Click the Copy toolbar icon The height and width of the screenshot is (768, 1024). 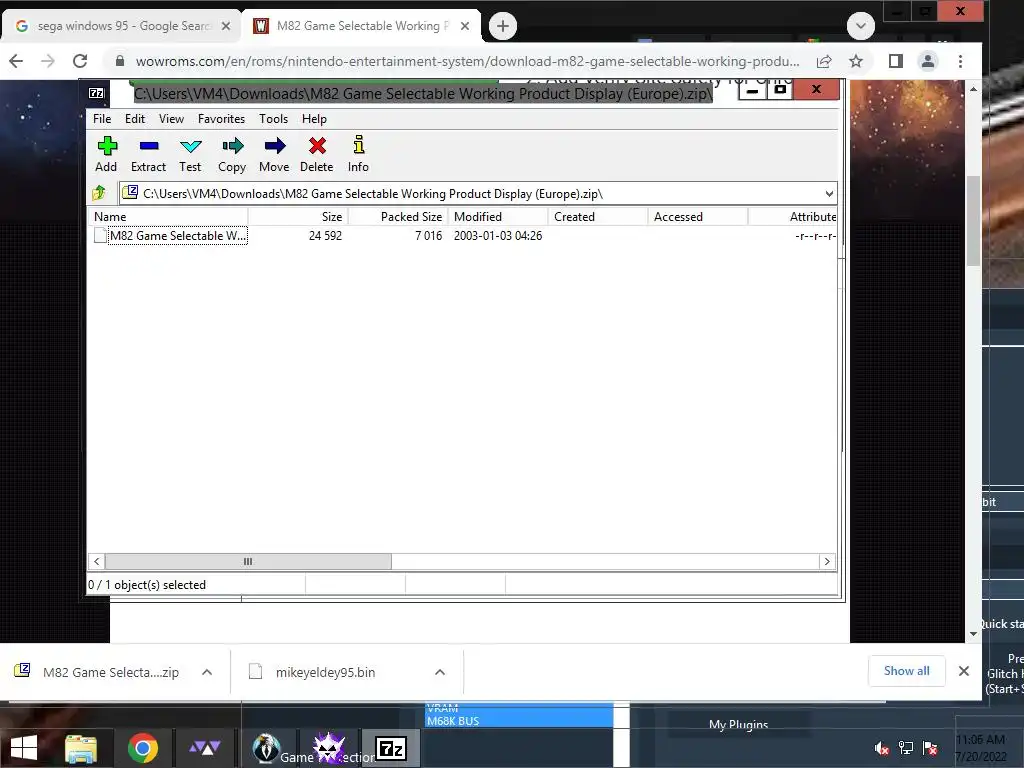(x=232, y=154)
